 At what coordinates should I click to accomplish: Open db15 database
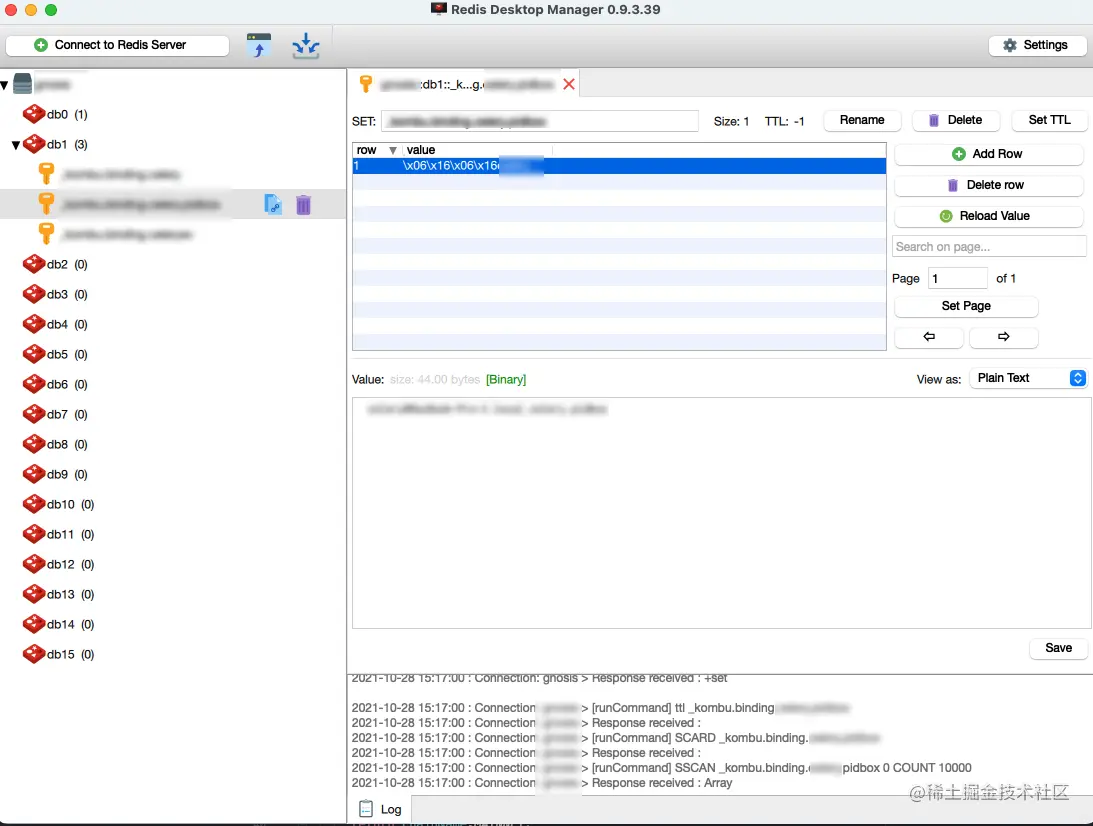click(x=59, y=654)
